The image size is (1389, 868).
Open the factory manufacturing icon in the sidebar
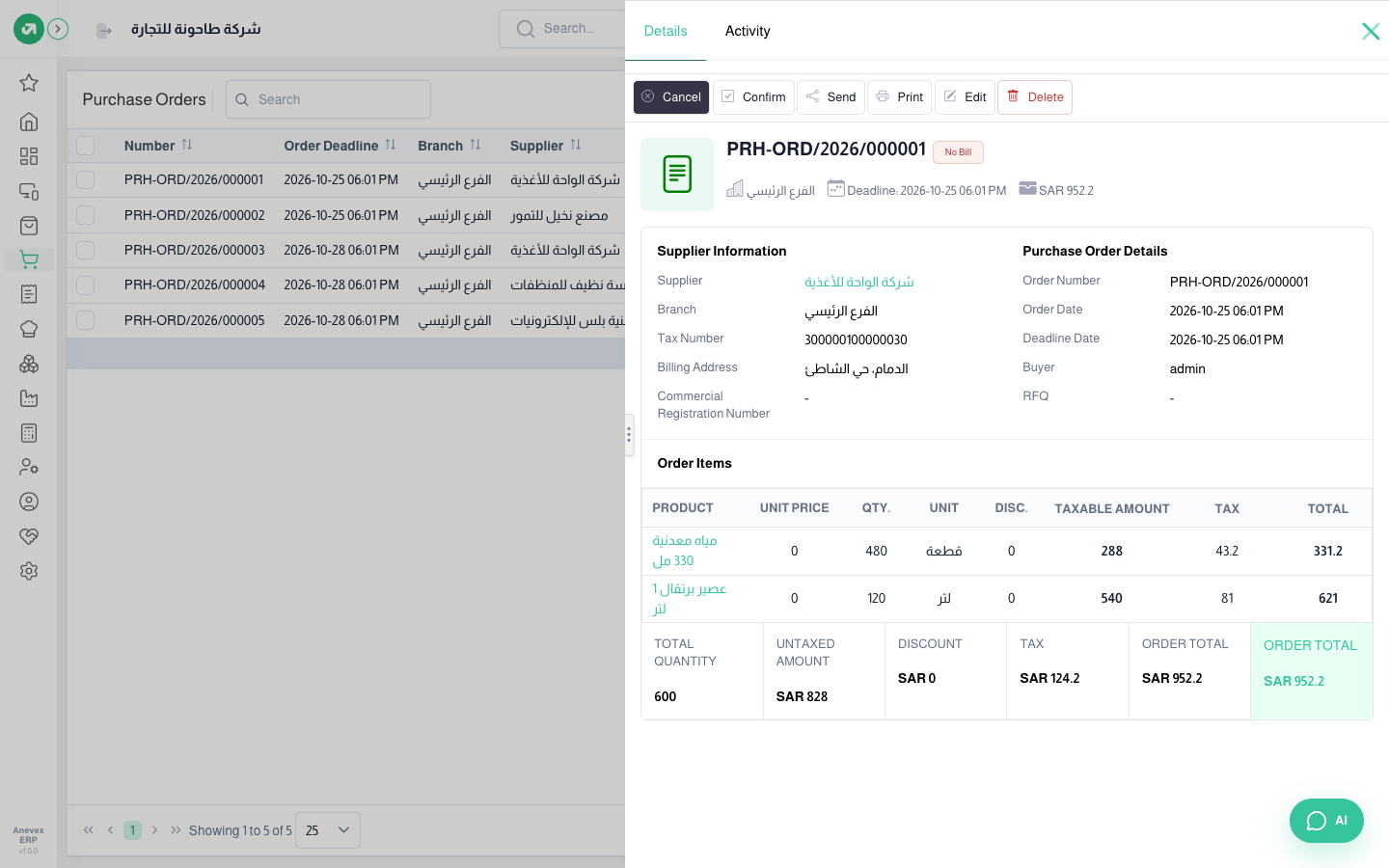click(x=29, y=398)
